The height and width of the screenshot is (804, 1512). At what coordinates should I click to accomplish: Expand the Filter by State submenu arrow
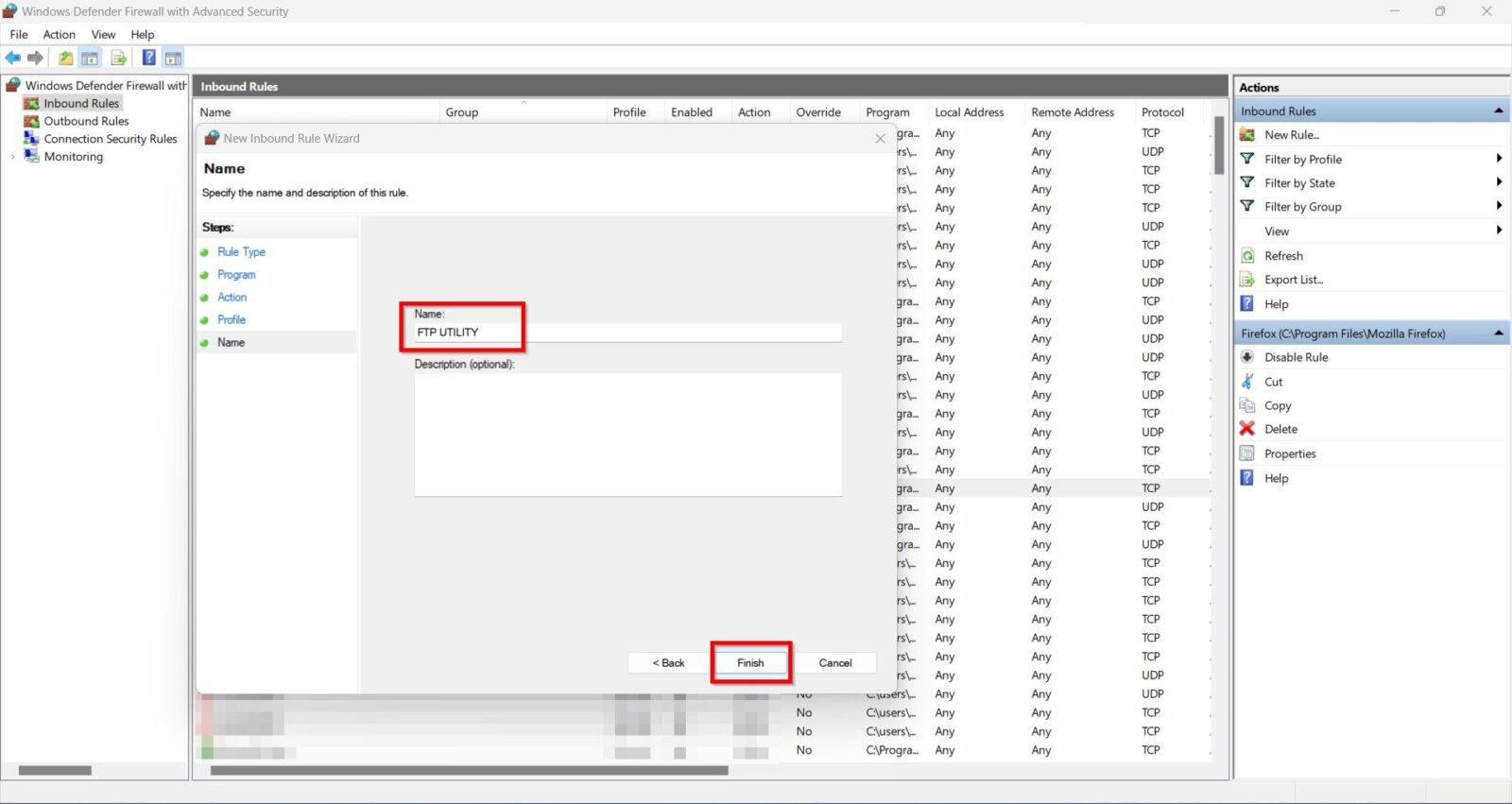1499,182
